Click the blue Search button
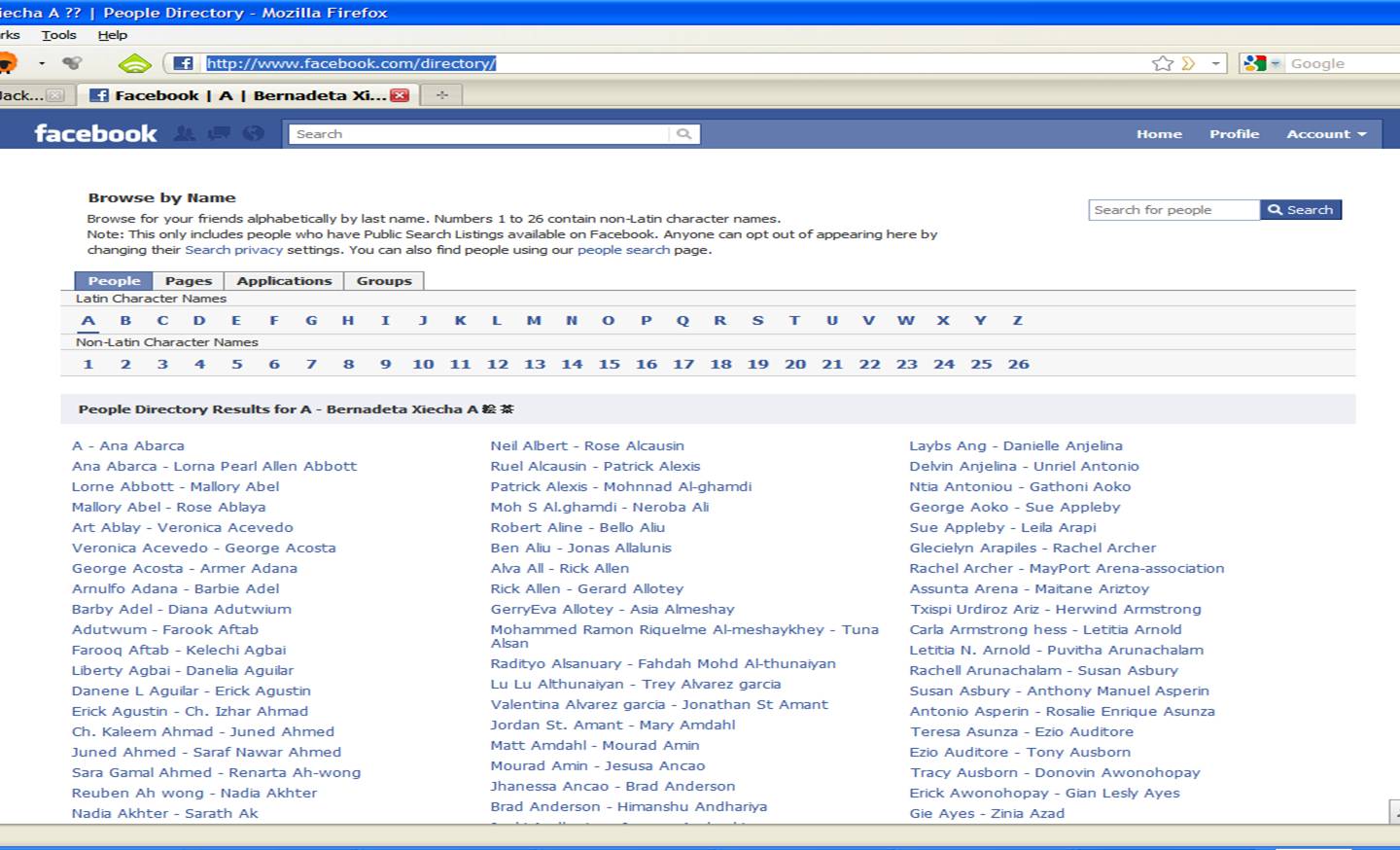 pyautogui.click(x=1301, y=209)
